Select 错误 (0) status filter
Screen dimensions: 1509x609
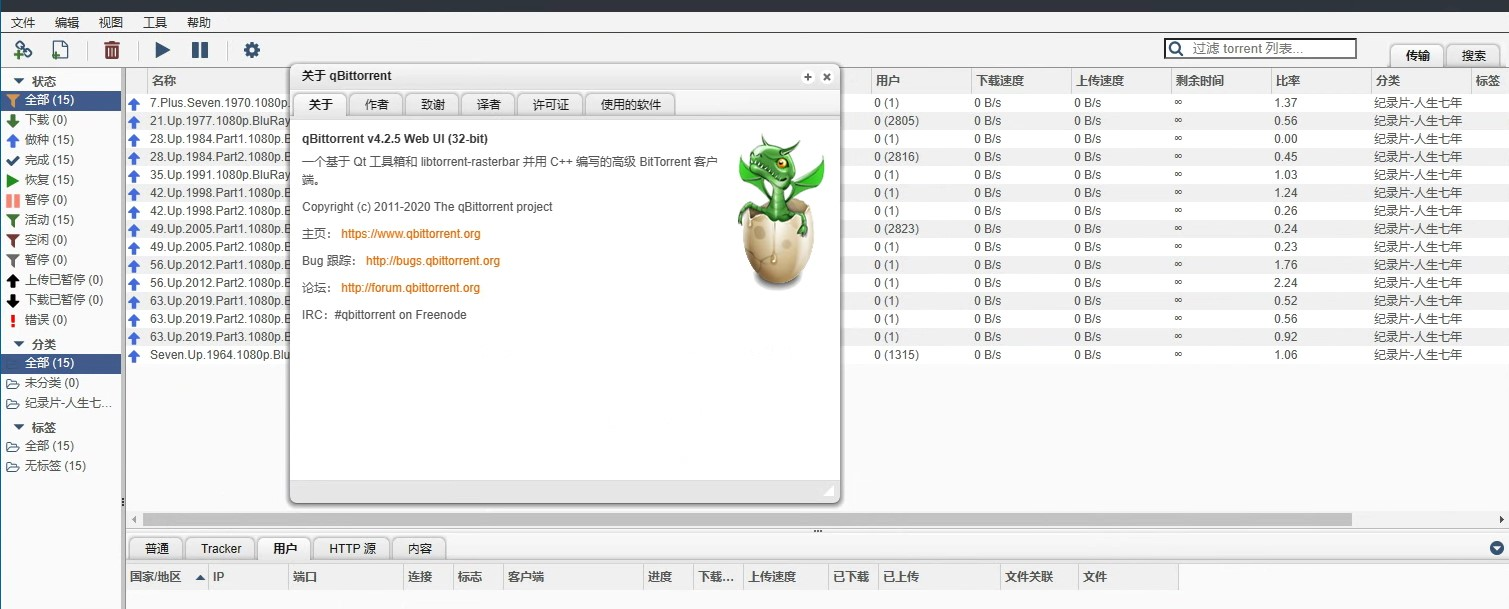(61, 320)
